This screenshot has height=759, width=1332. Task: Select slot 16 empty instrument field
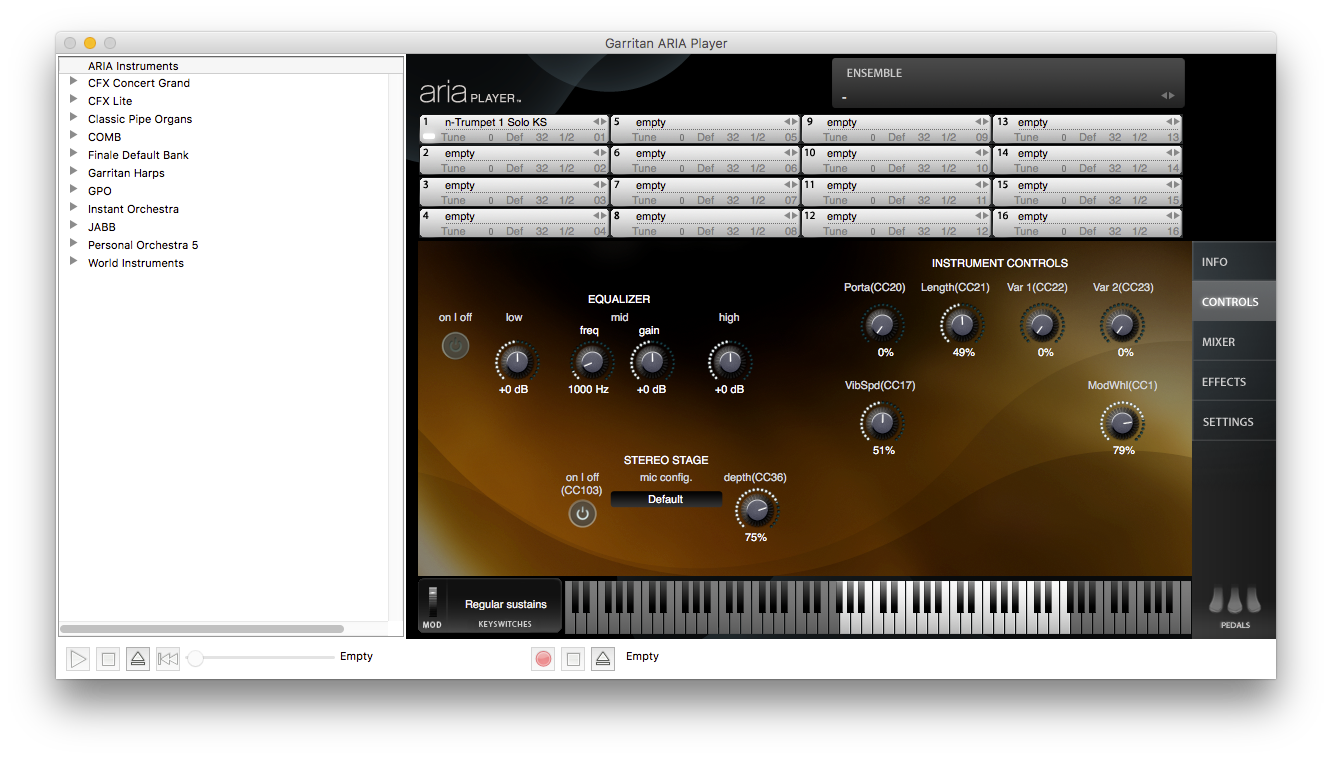1088,216
